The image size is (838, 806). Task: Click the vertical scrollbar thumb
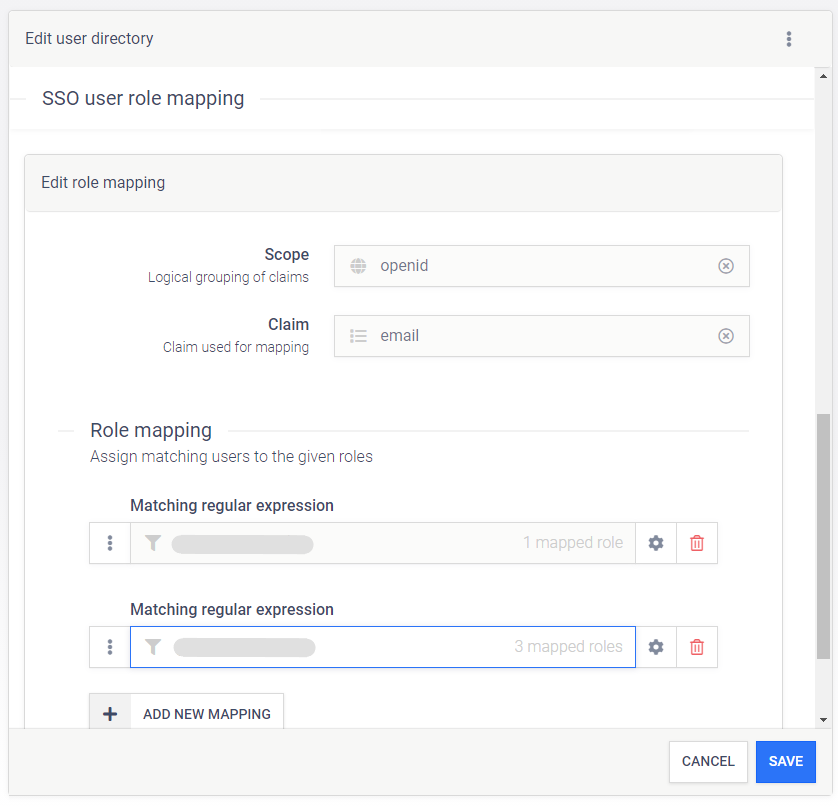[823, 535]
